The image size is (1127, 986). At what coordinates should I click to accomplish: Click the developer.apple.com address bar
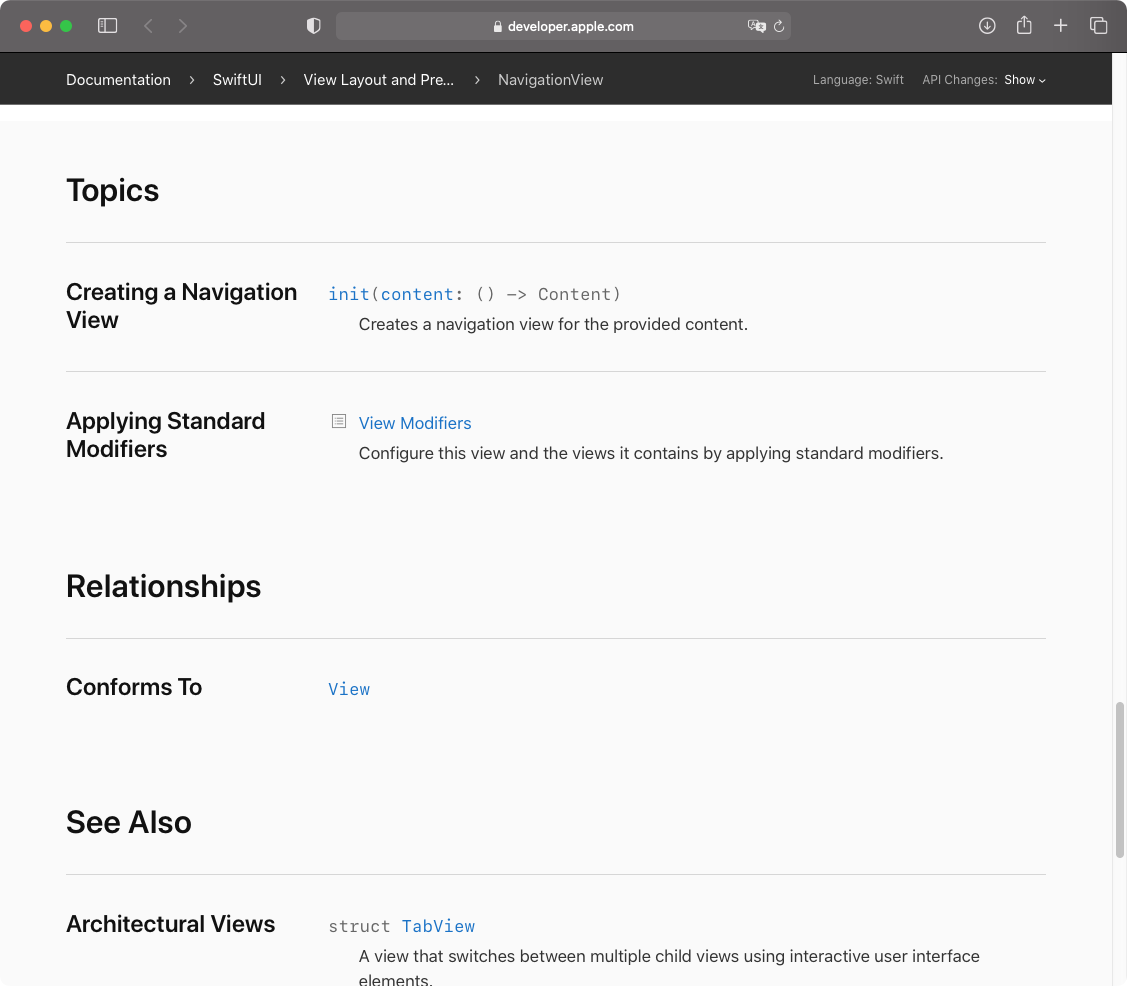[x=563, y=26]
